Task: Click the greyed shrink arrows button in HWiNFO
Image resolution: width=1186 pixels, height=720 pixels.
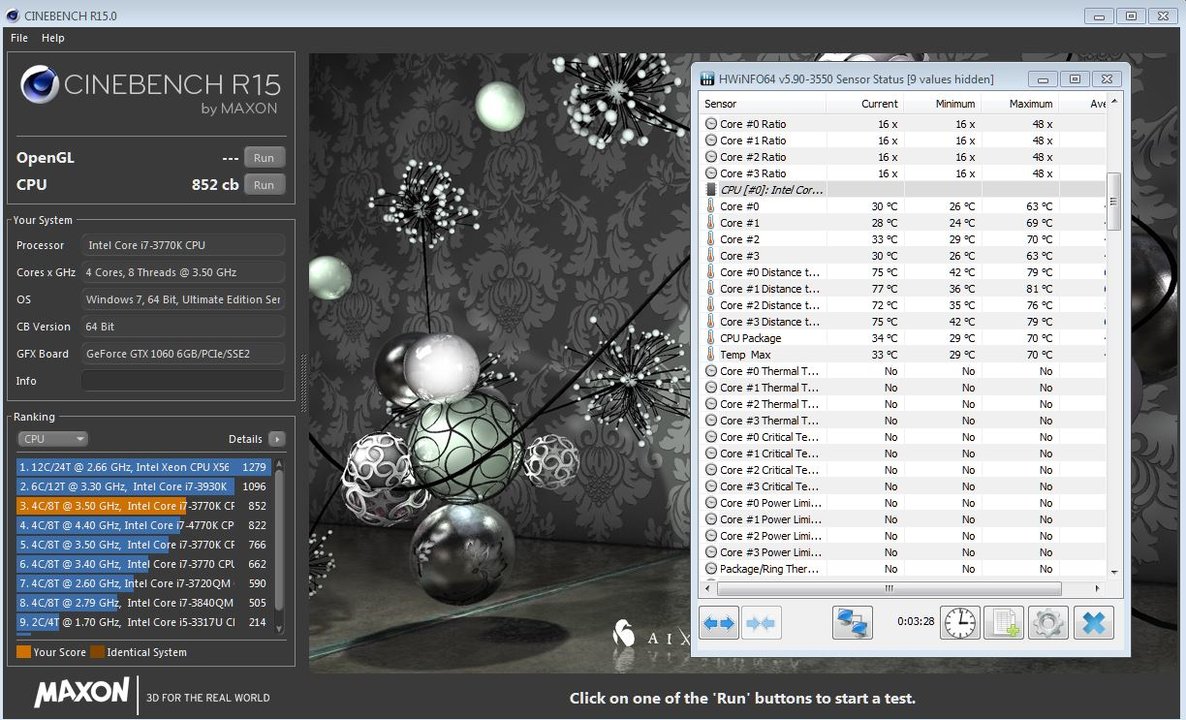Action: [761, 623]
